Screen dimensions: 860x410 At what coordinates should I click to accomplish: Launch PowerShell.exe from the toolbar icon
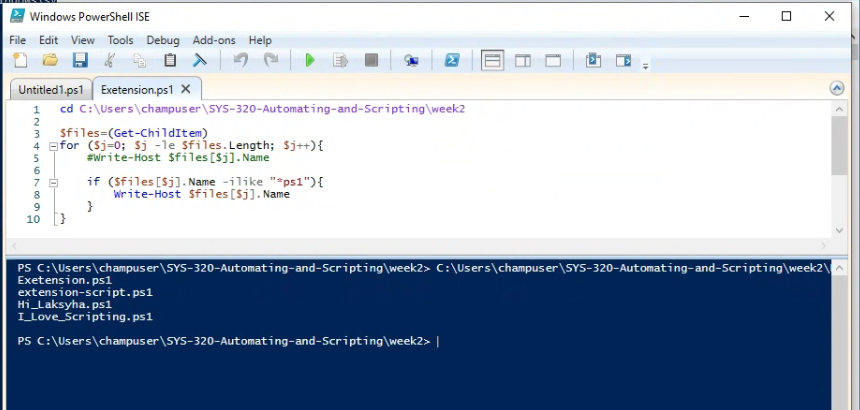pyautogui.click(x=452, y=61)
